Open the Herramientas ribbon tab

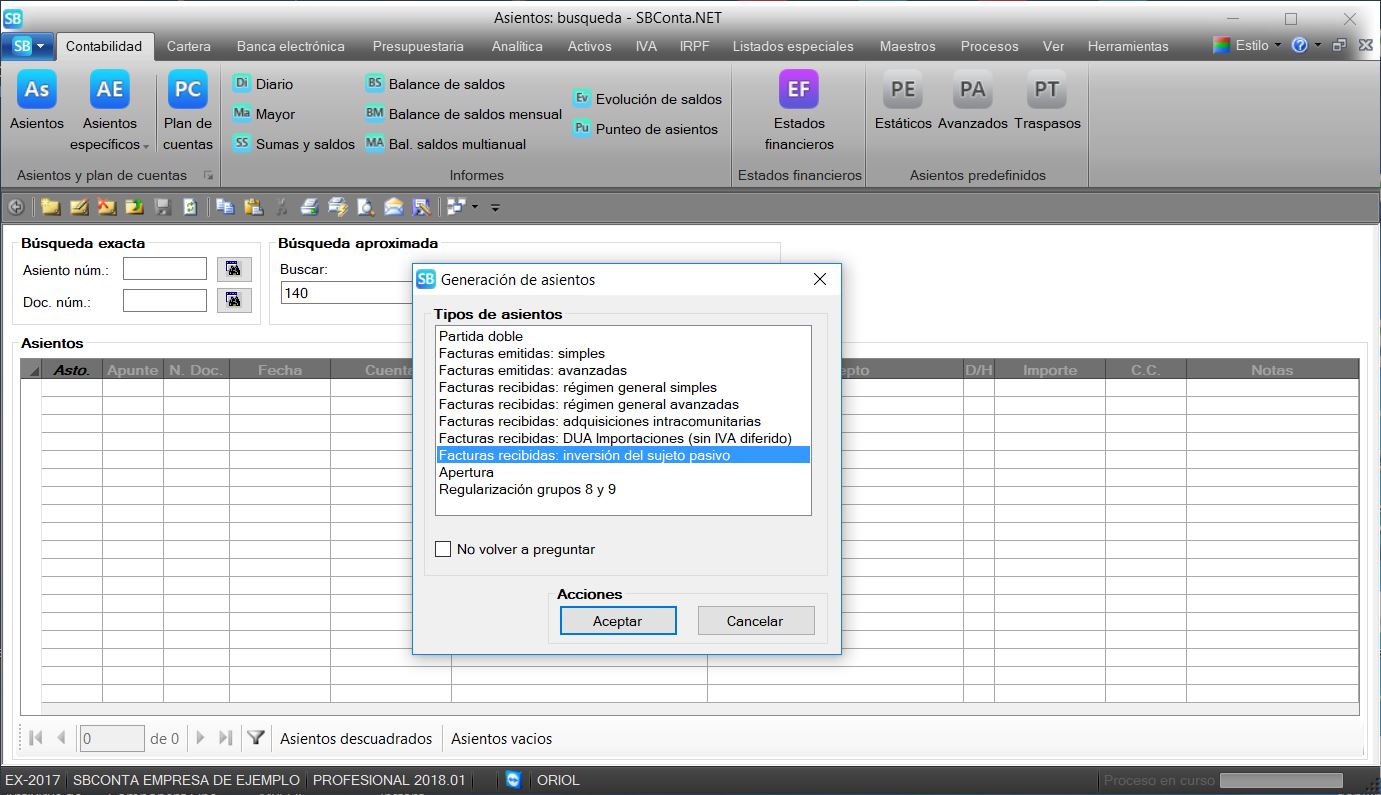[1127, 46]
